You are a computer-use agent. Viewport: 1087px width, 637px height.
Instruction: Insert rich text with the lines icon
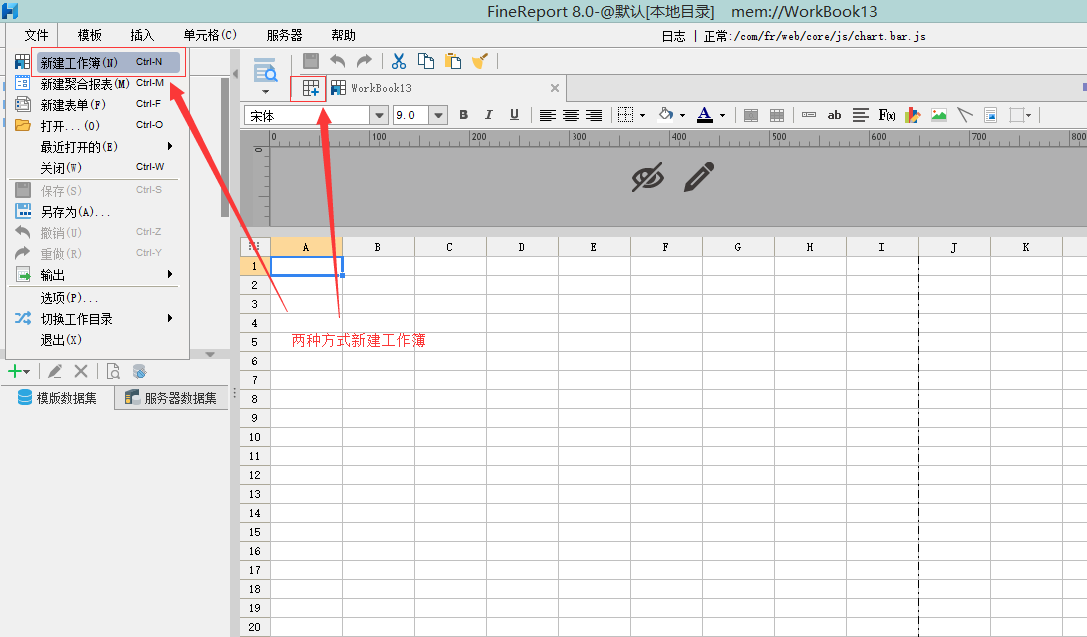(x=860, y=116)
